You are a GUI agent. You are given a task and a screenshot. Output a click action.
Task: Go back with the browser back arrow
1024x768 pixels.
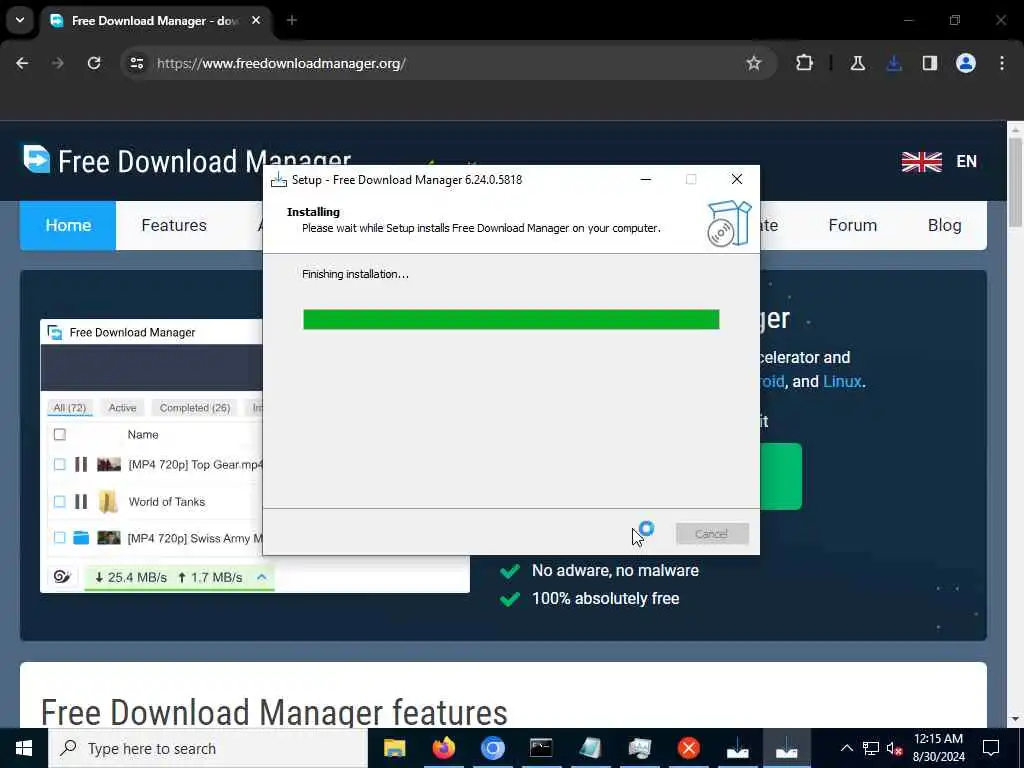pos(22,63)
